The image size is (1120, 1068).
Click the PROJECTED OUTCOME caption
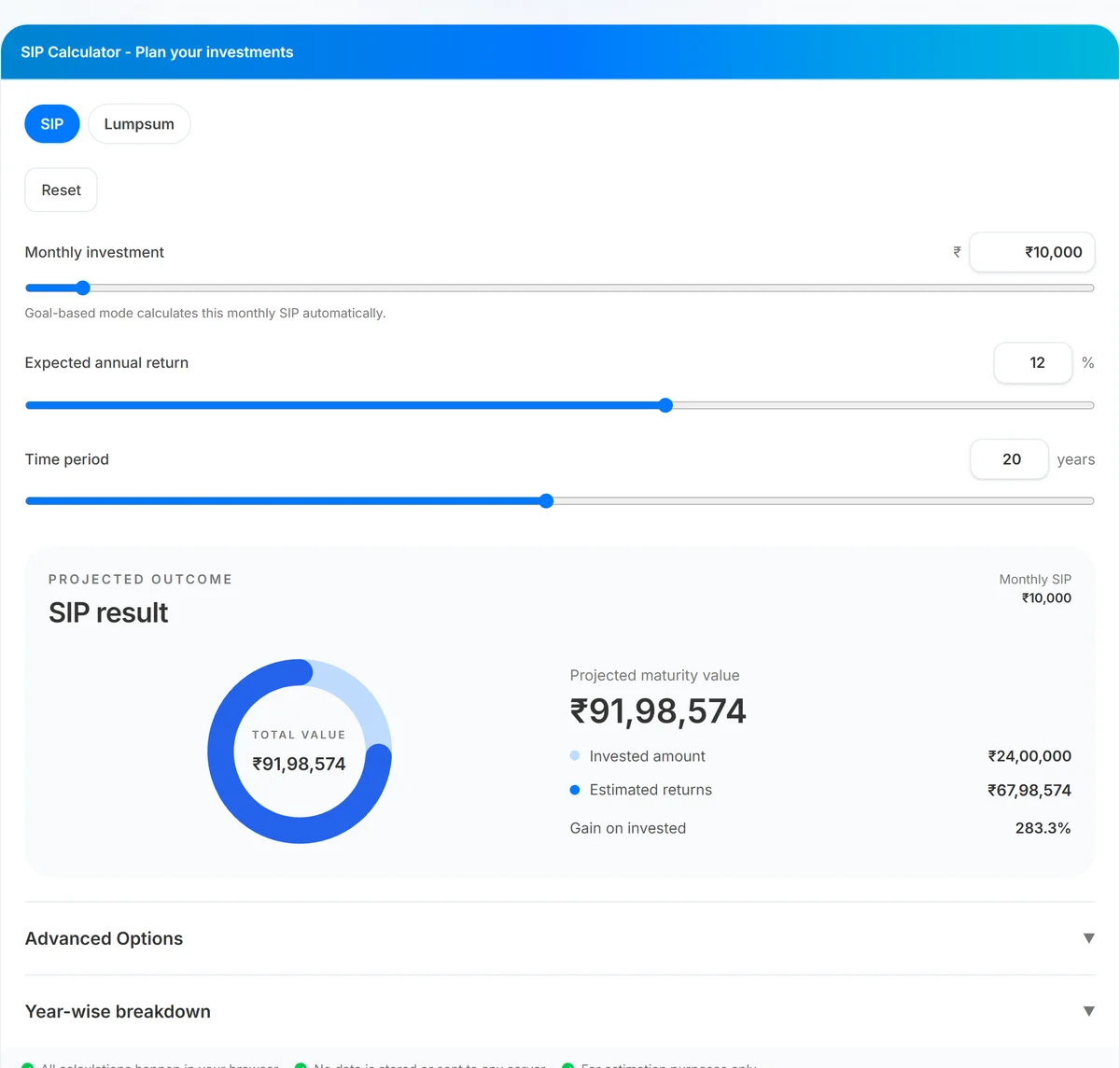point(140,580)
